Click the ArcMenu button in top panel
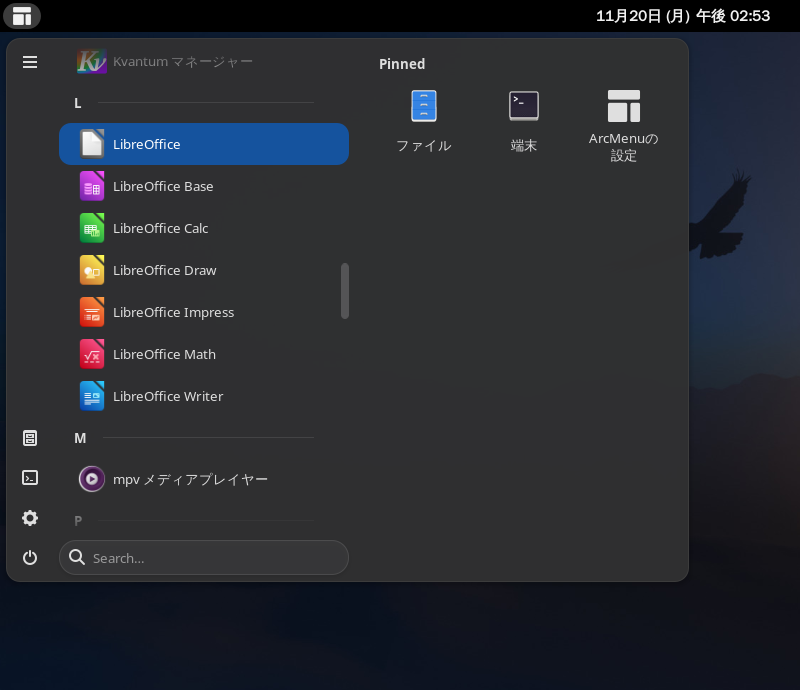 pos(22,16)
